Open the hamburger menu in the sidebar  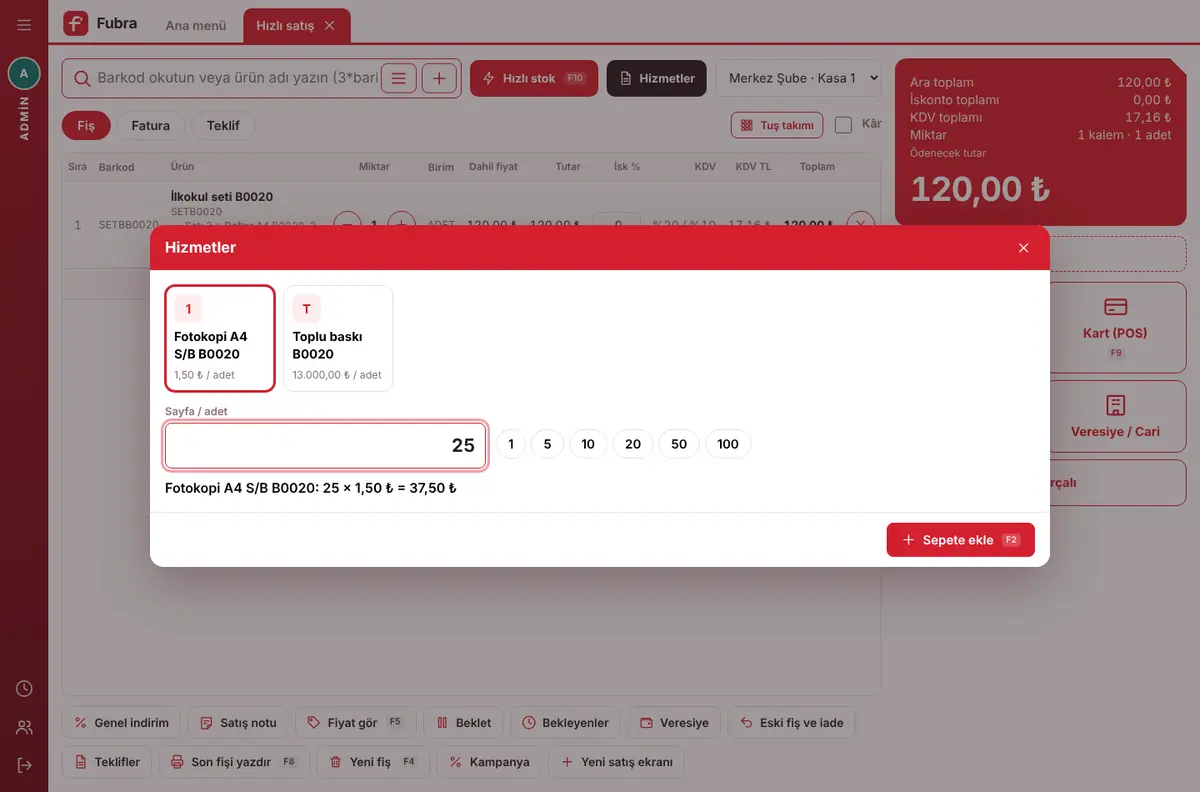tap(24, 25)
